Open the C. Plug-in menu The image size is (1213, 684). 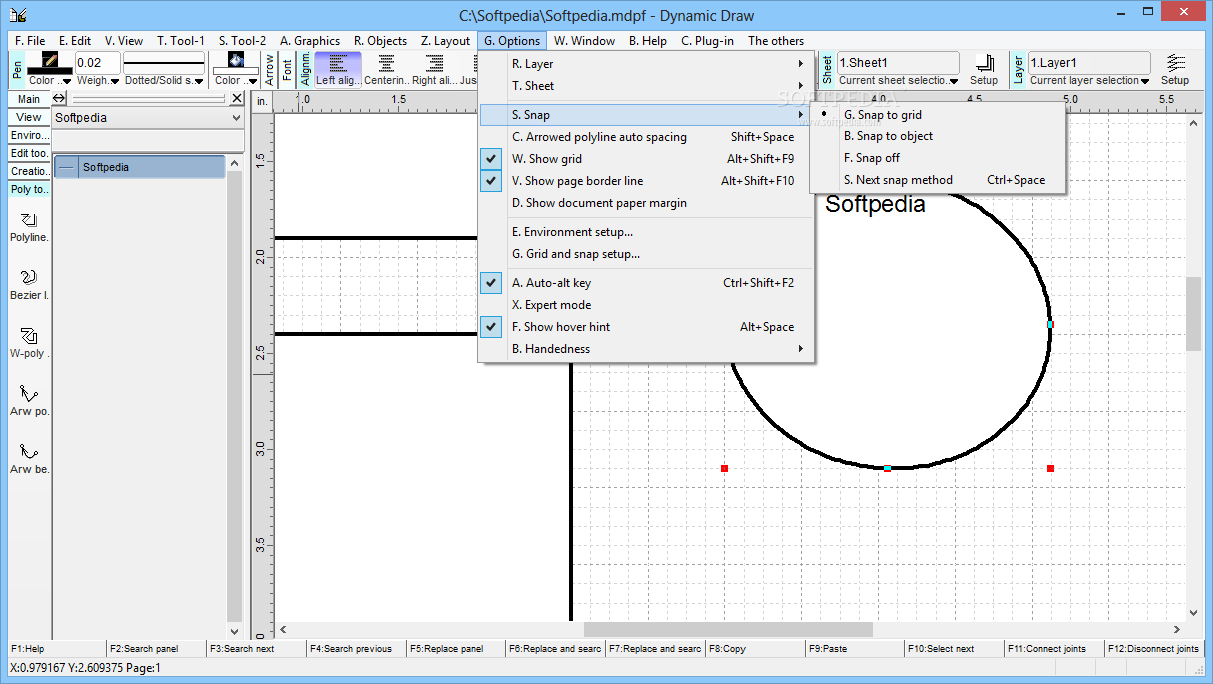click(x=707, y=41)
